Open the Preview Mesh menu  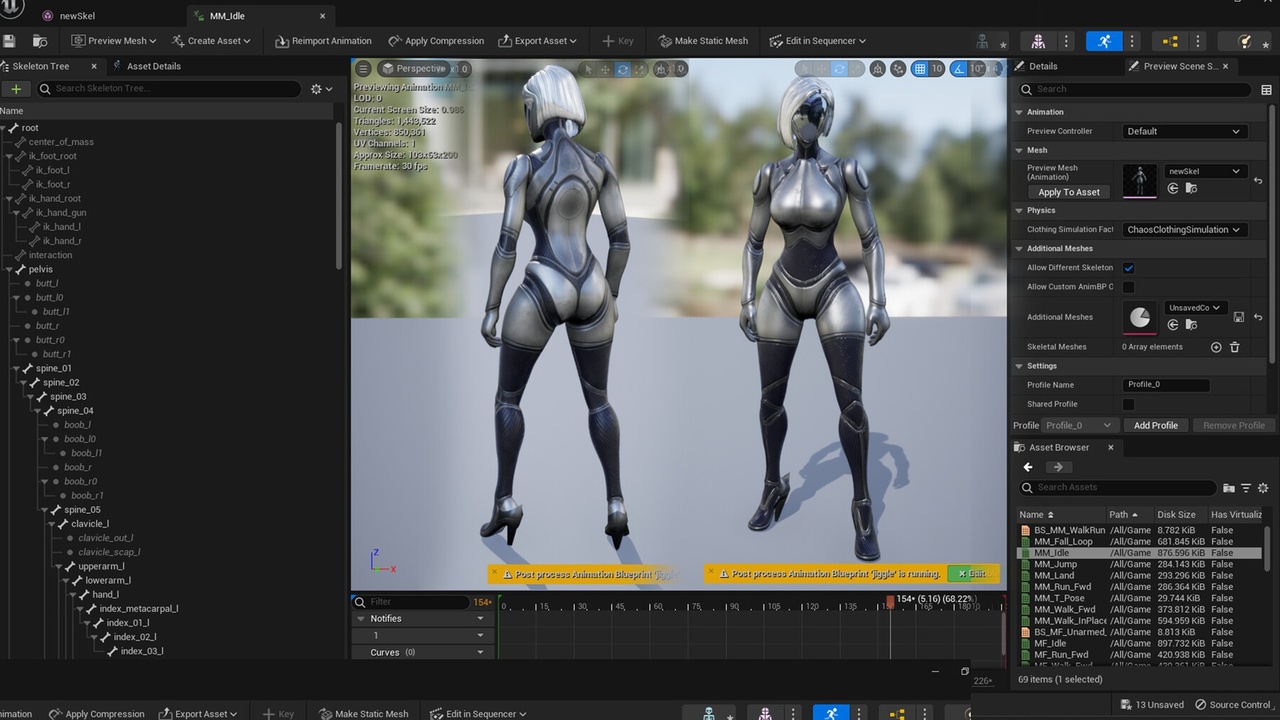pyautogui.click(x=114, y=41)
